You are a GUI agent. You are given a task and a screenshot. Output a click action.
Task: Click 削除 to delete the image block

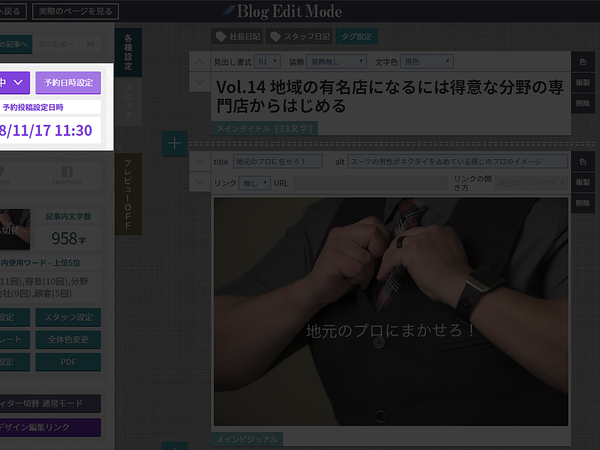point(583,203)
